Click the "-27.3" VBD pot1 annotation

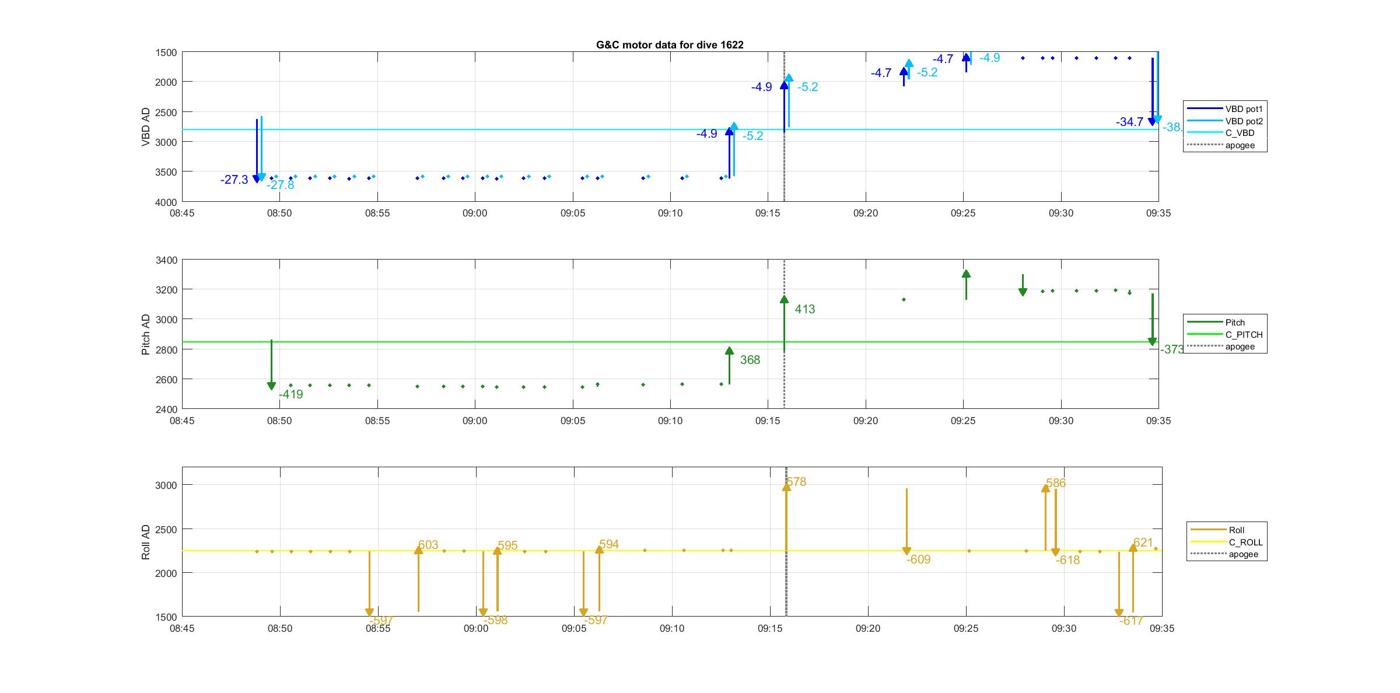tap(235, 180)
